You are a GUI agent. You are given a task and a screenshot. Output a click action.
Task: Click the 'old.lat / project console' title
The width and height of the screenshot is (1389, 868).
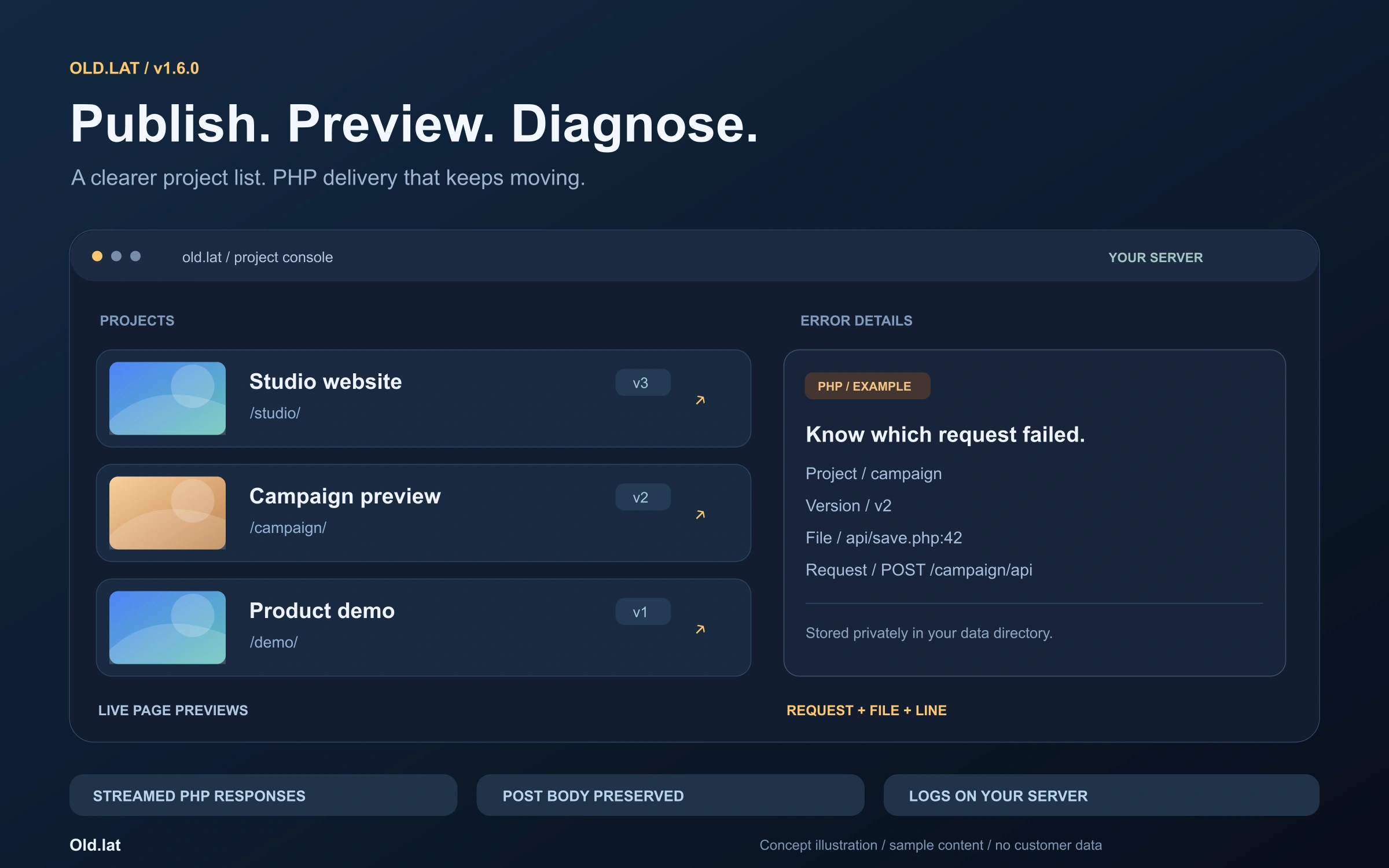click(x=258, y=257)
